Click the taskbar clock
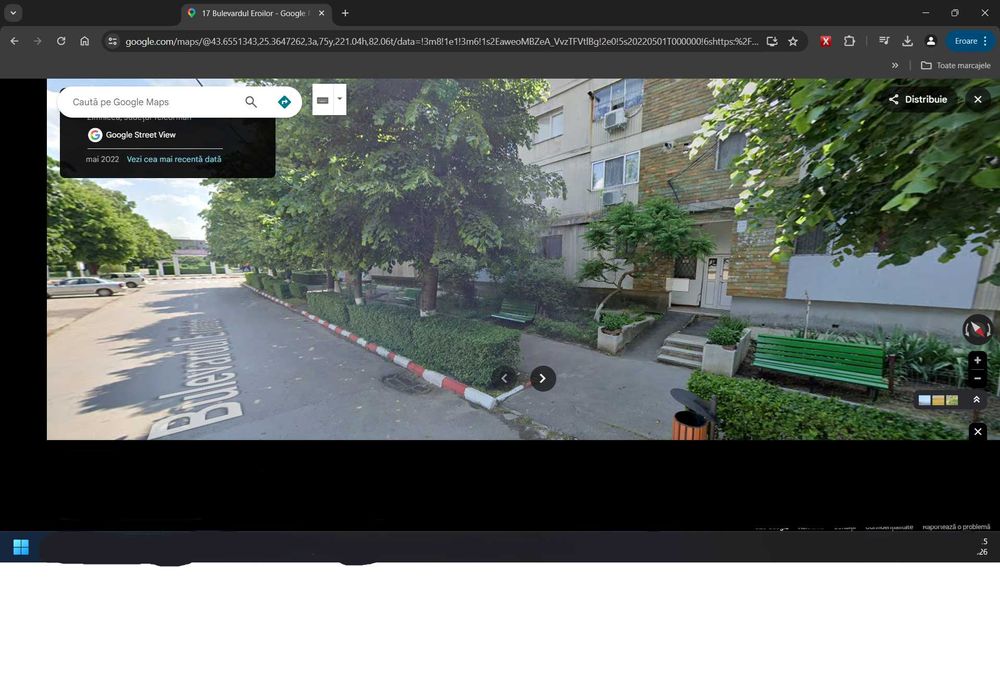 pos(983,547)
